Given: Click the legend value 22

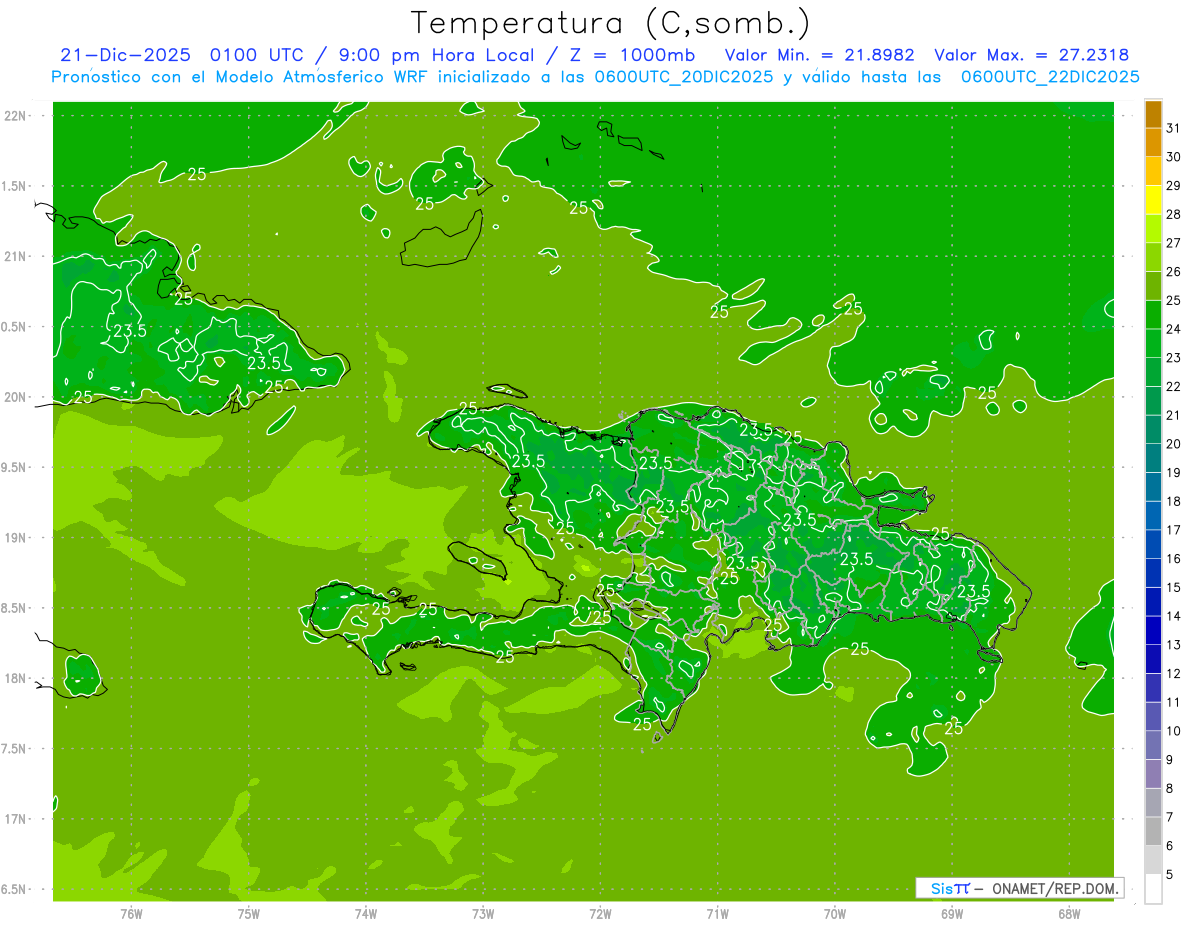Looking at the screenshot, I should (1173, 386).
